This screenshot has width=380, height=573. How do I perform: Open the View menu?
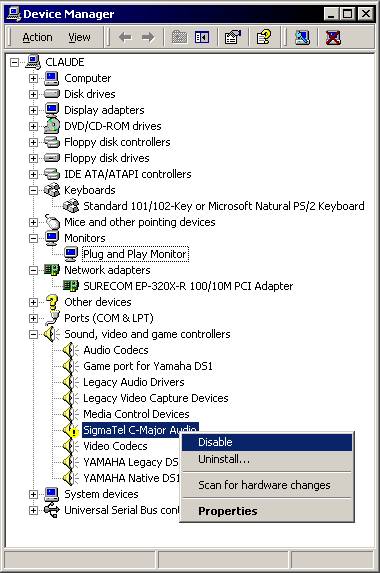(79, 37)
